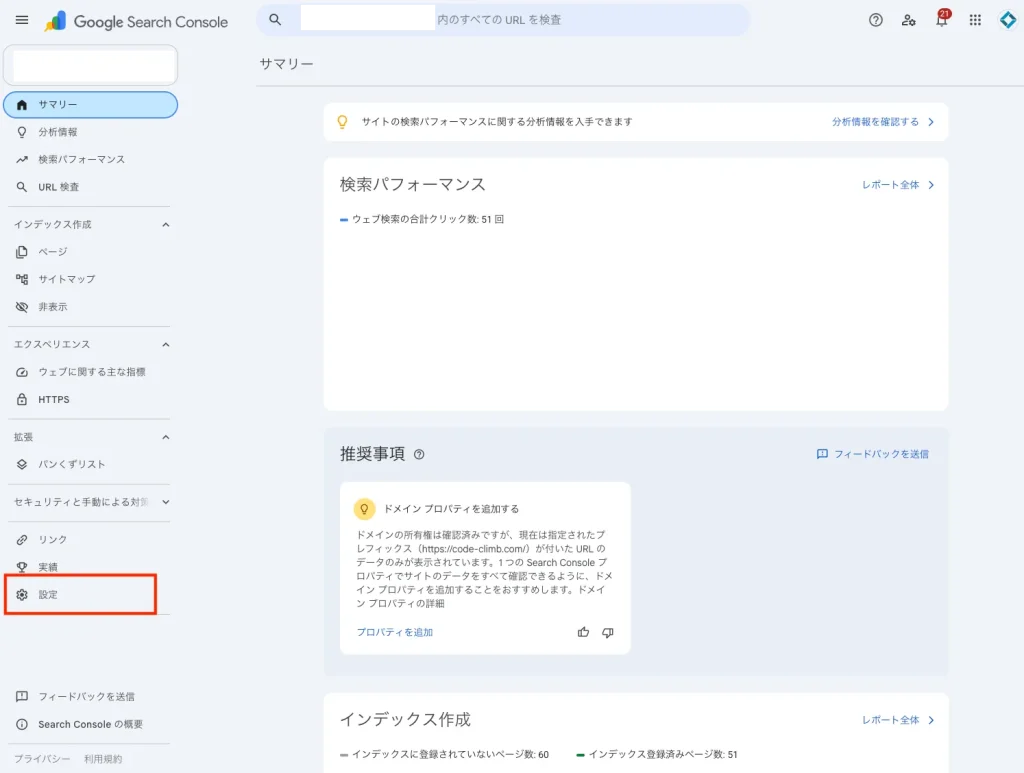This screenshot has width=1024, height=773.
Task: Click the Google Search Console logo
Action: 136,22
